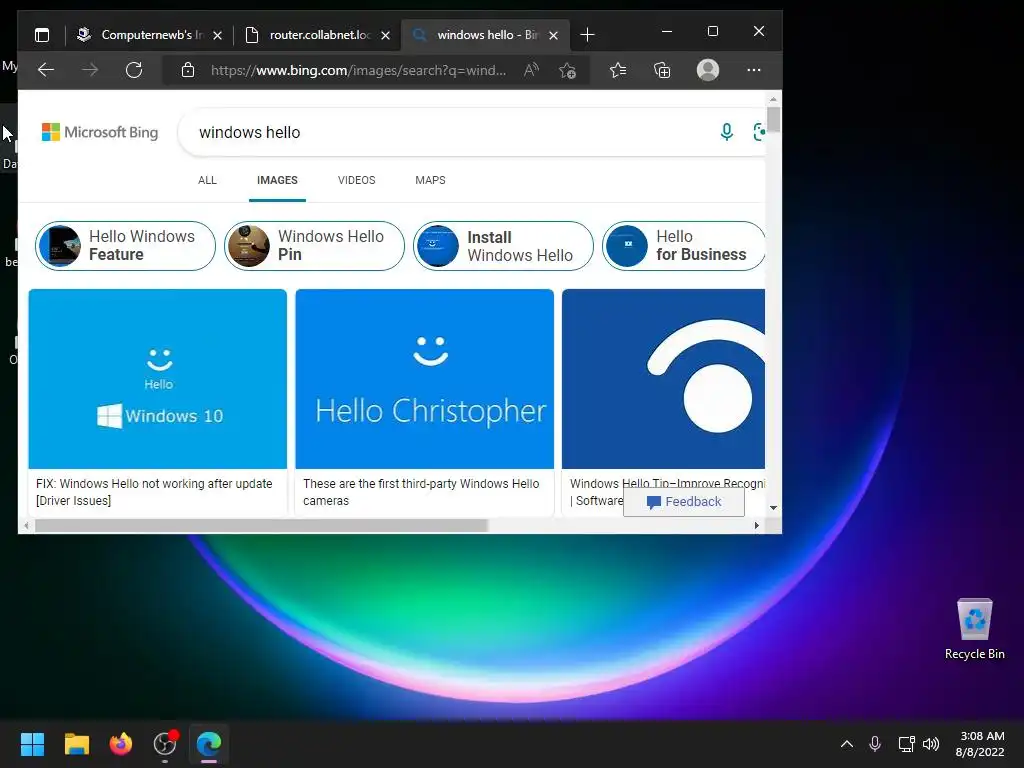
Task: Switch to ALL search results
Action: [207, 180]
